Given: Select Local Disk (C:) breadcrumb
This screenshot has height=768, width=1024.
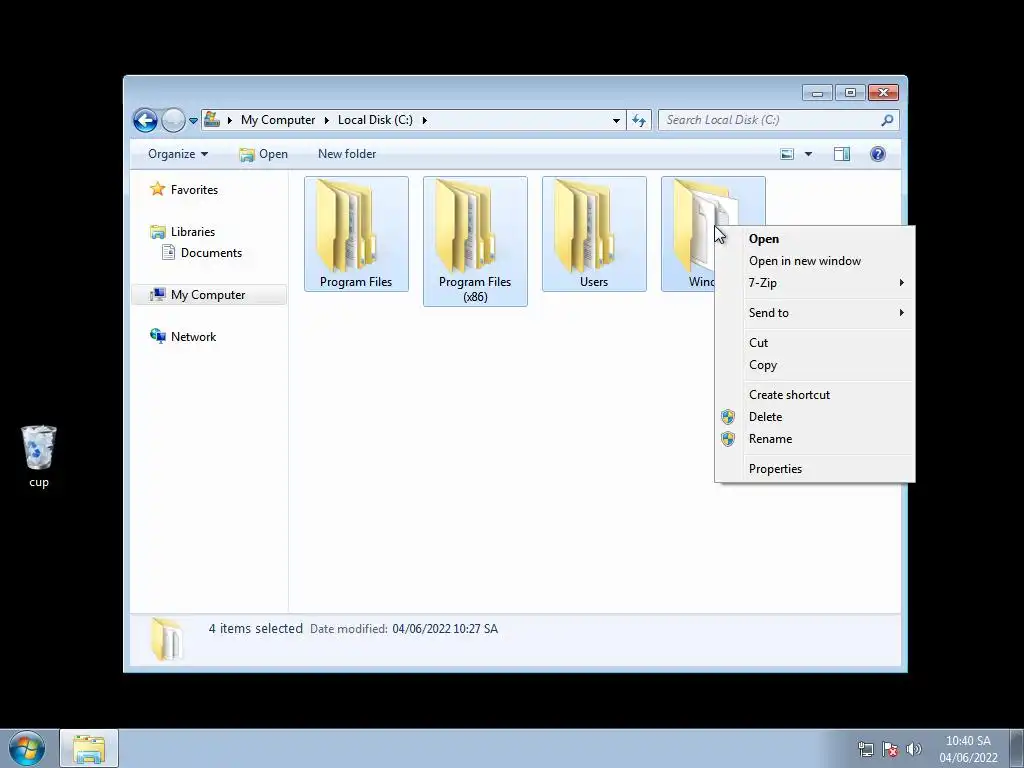Looking at the screenshot, I should coord(375,120).
